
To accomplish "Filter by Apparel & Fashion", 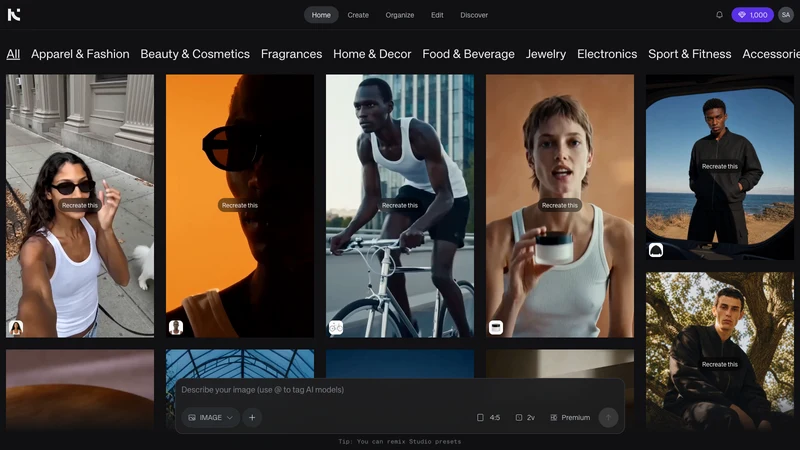I will (80, 54).
